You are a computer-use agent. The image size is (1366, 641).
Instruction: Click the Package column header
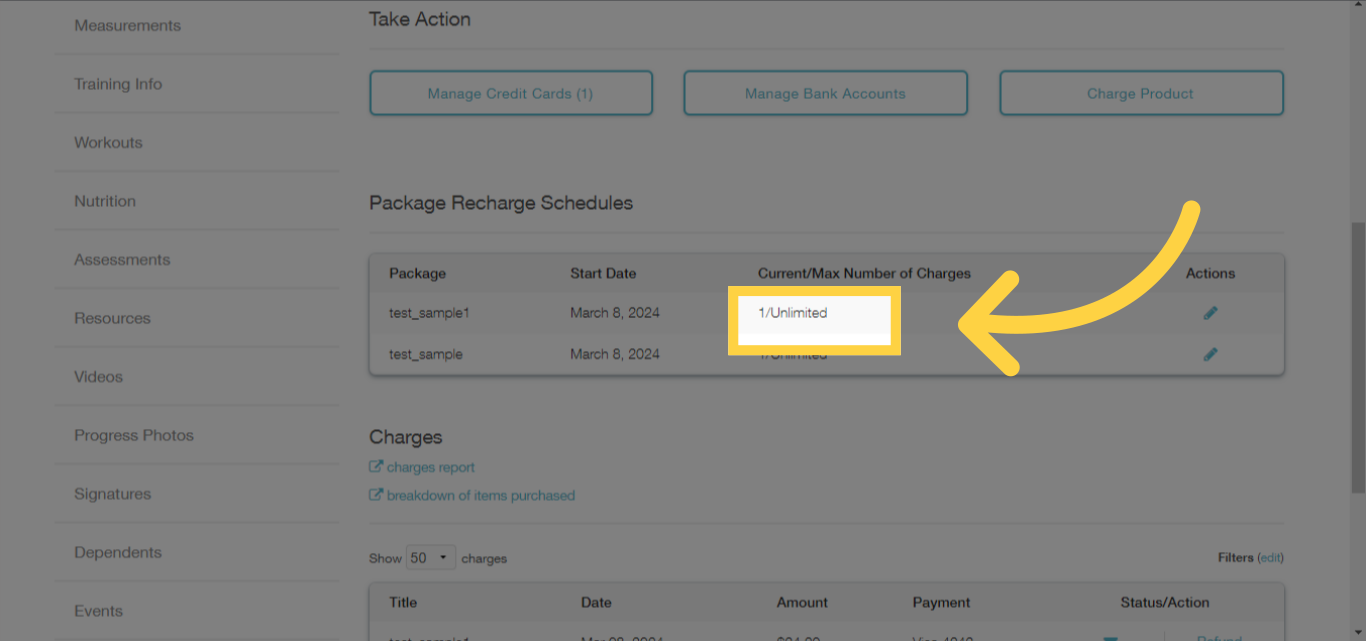pos(417,273)
